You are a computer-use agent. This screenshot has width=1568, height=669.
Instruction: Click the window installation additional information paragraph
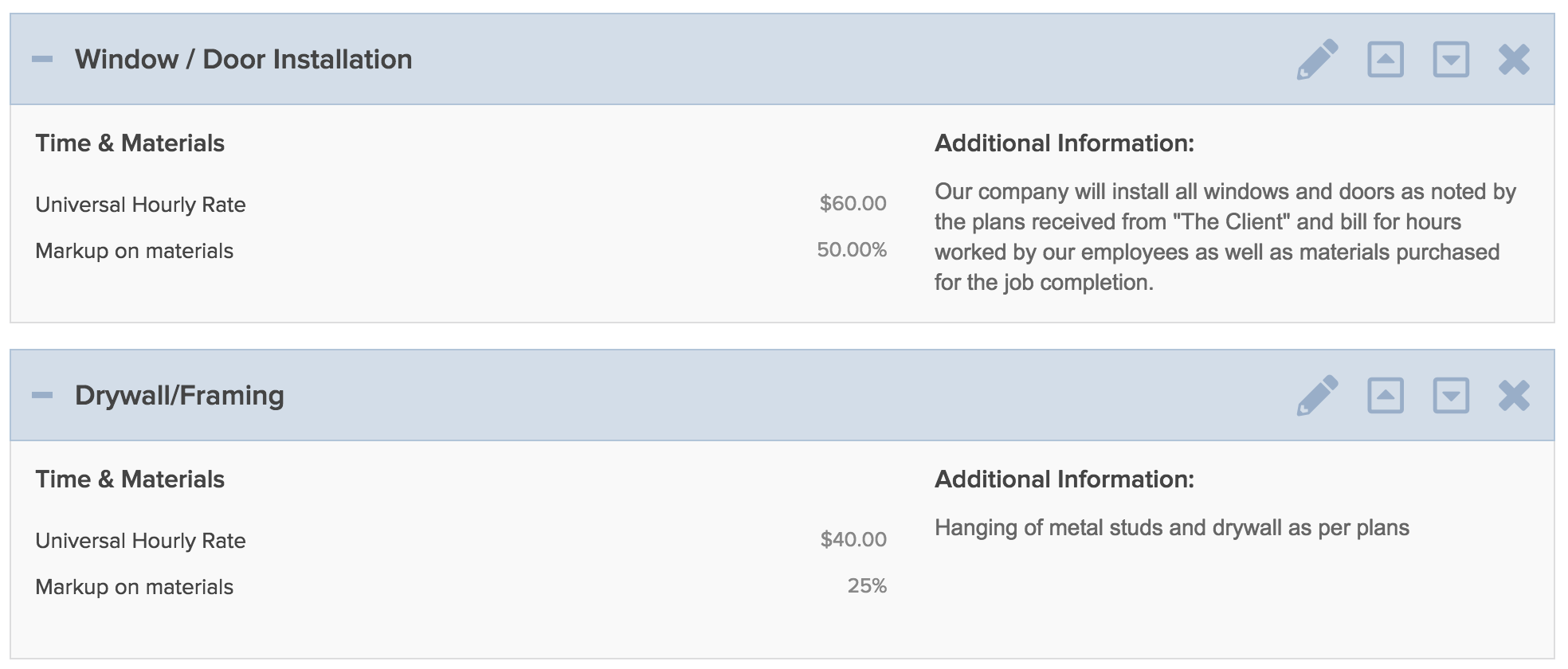(1225, 237)
